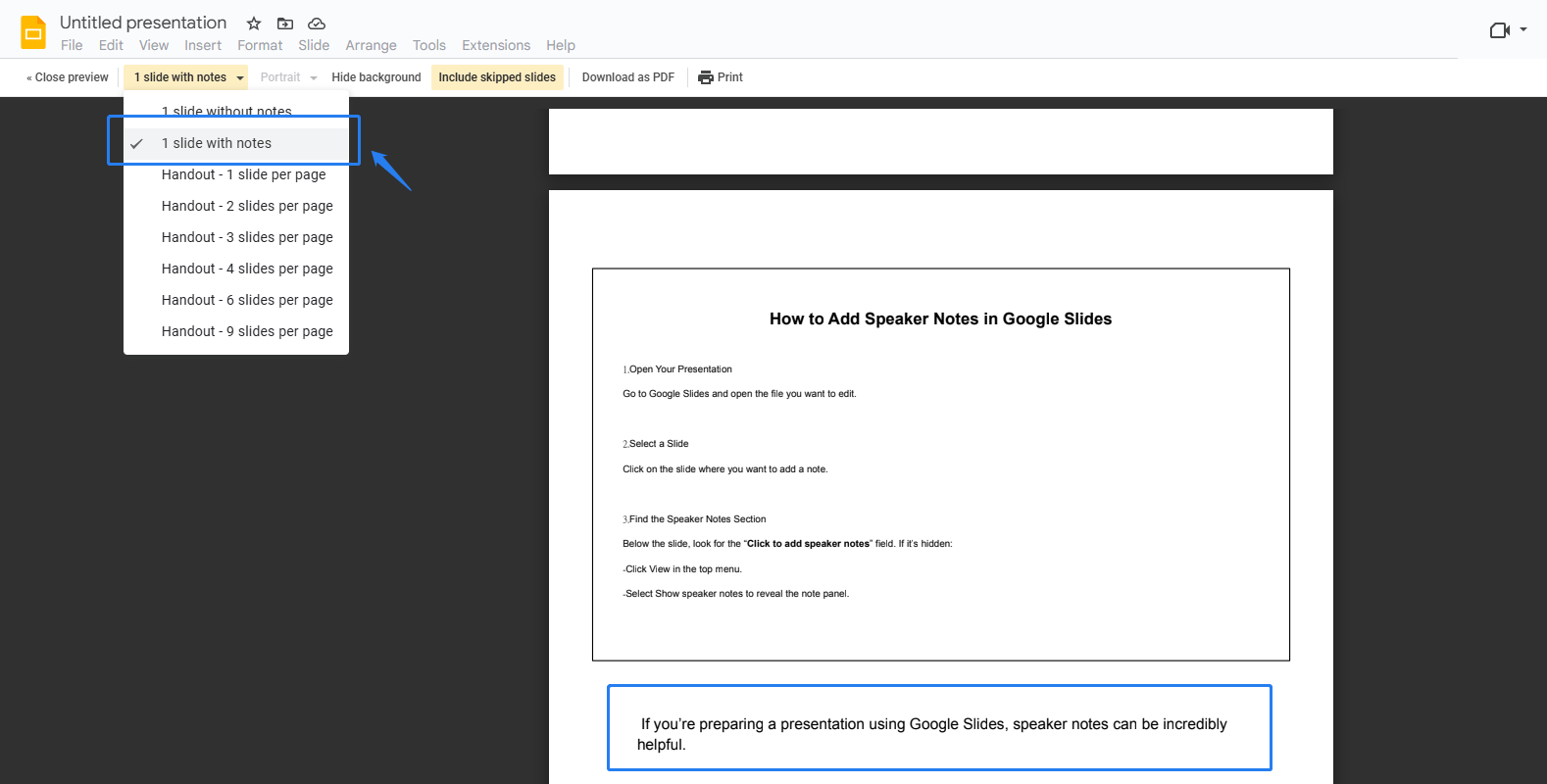Choose Handout - 4 slides per page
Screen dimensions: 1547x784
(236, 269)
